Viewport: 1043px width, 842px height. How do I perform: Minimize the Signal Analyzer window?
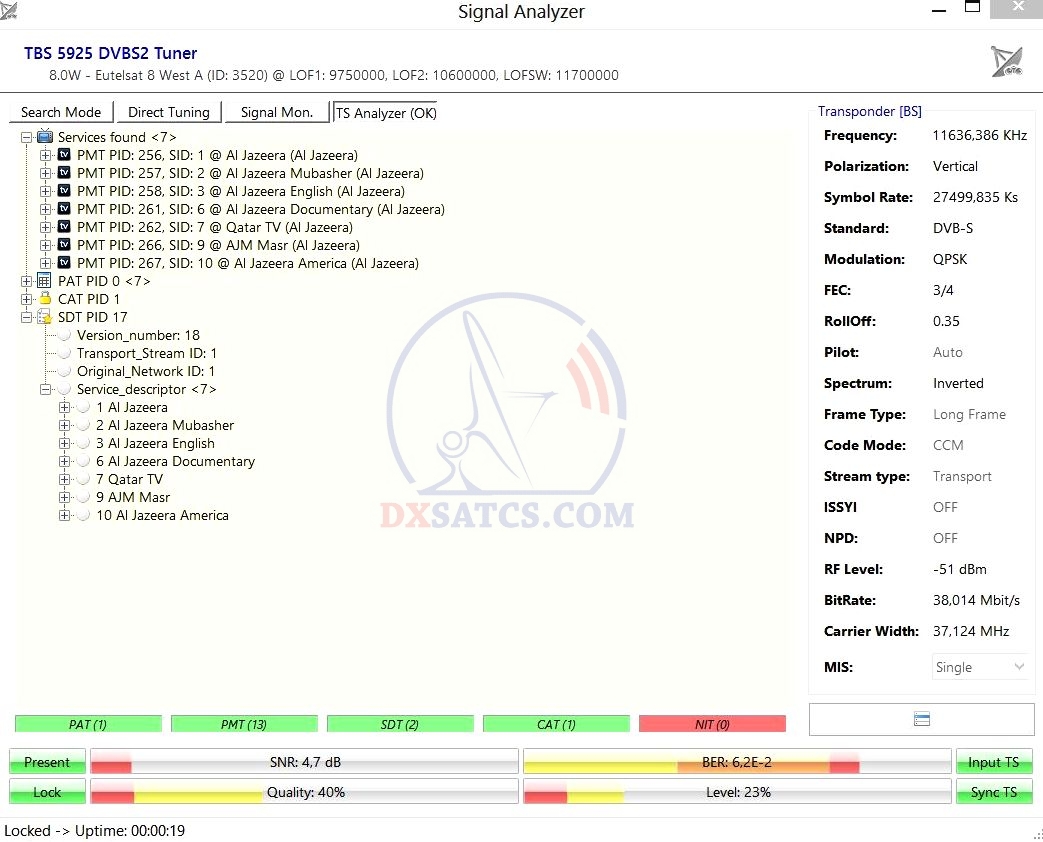(939, 11)
